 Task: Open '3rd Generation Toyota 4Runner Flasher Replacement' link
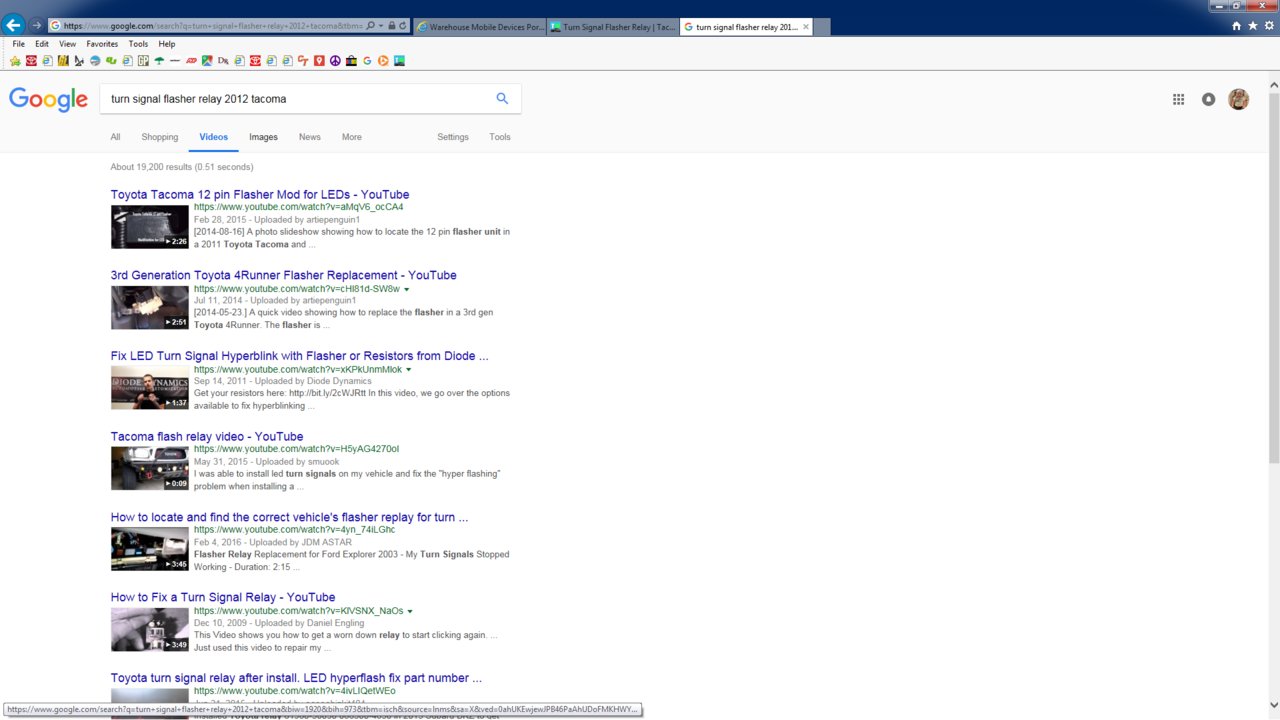click(284, 275)
